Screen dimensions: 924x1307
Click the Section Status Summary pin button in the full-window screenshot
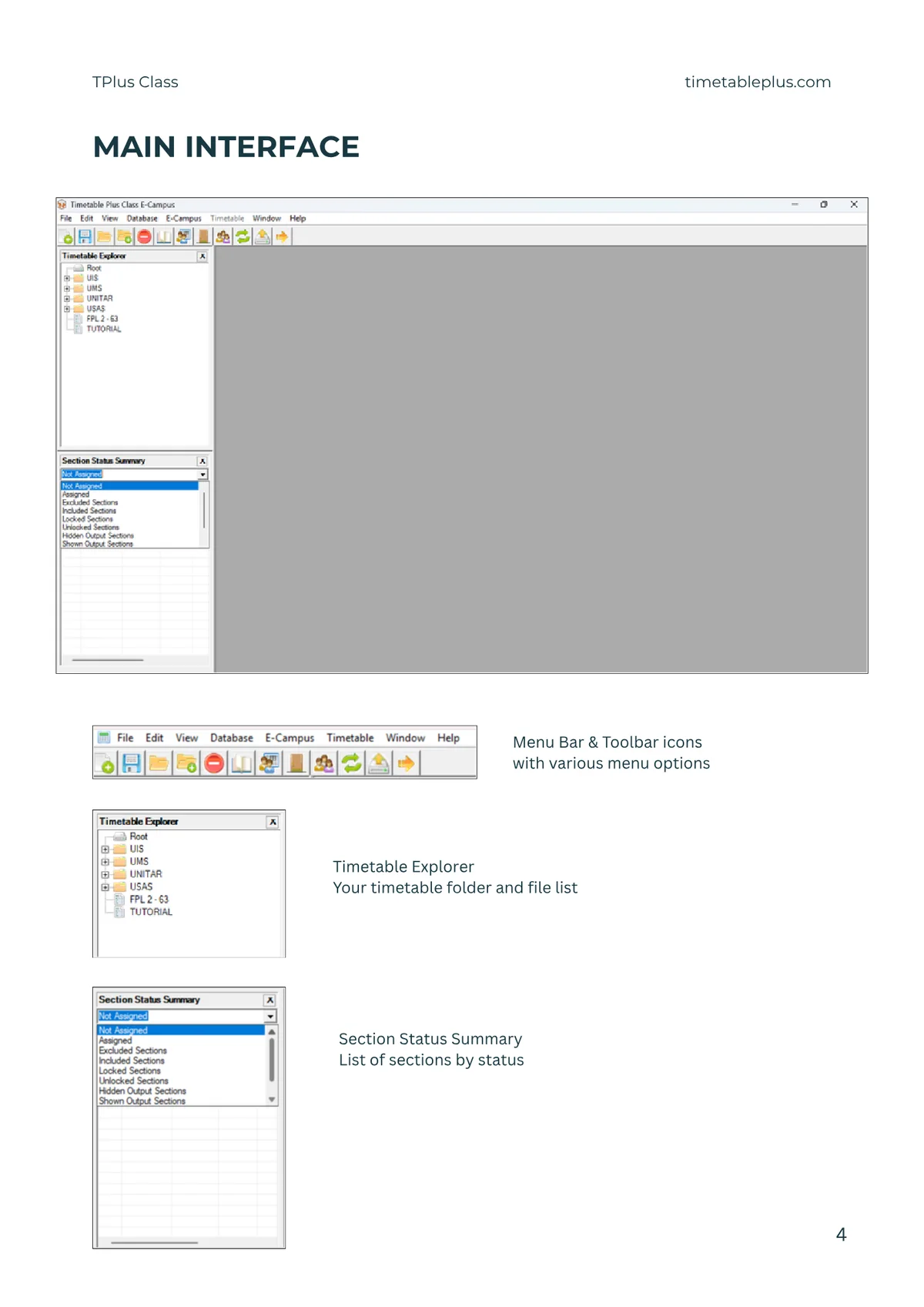pos(203,461)
